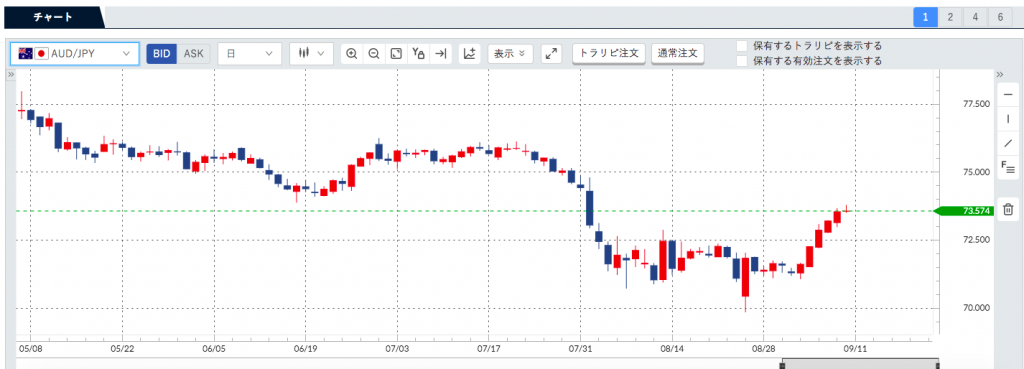The image size is (1024, 369).
Task: Zoom out of the chart
Action: click(x=374, y=54)
